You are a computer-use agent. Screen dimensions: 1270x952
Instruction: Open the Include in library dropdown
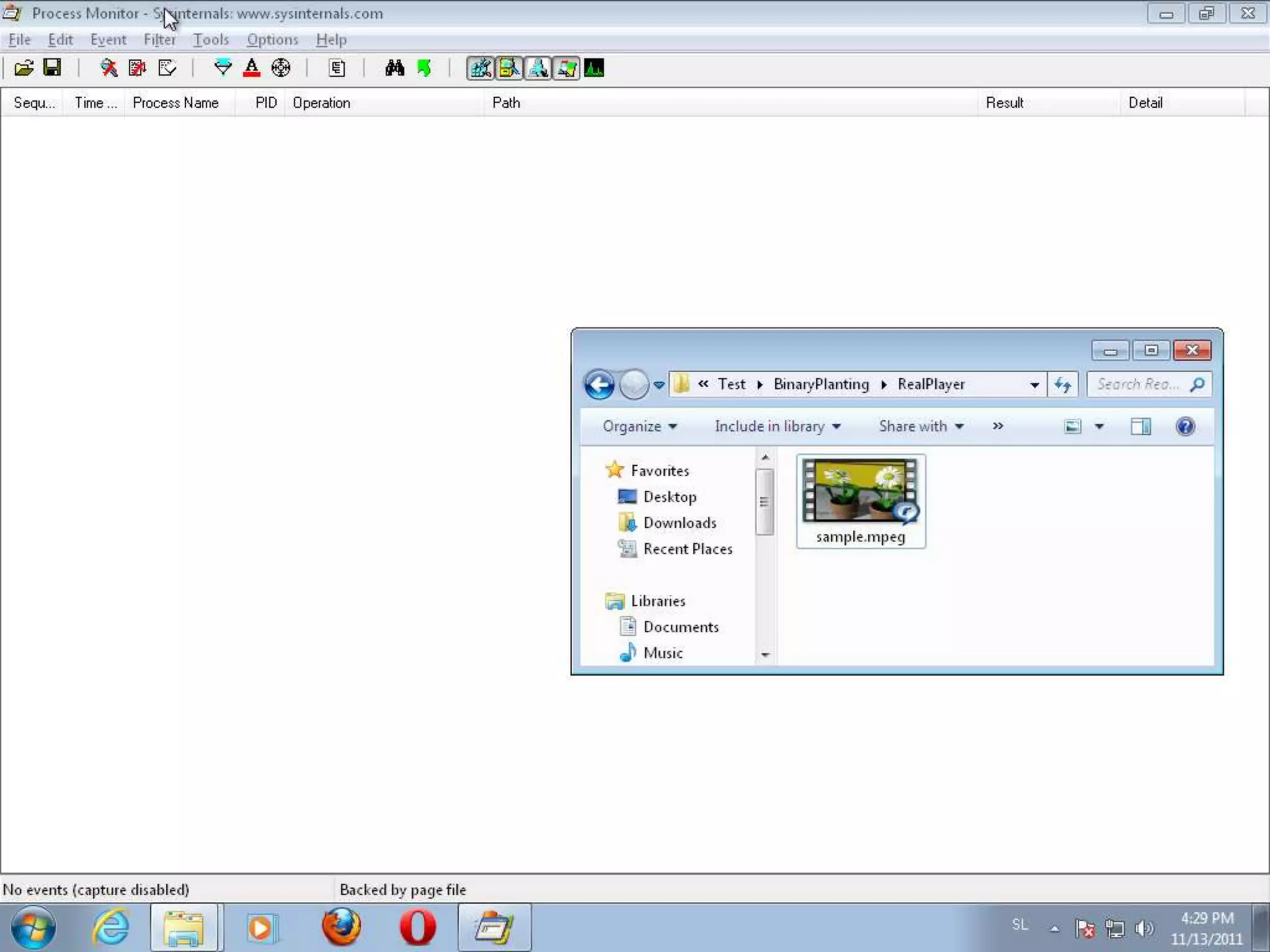[778, 426]
